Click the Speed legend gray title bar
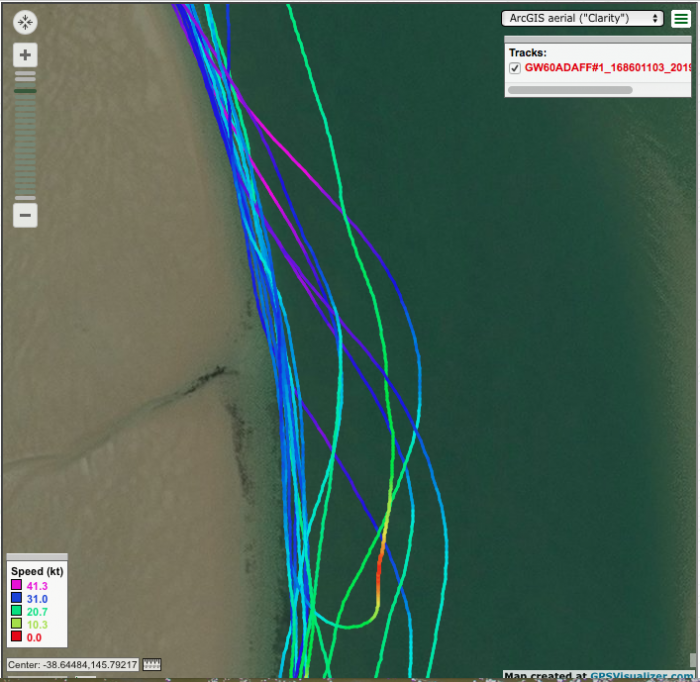Screen dimensions: 700x682 pyautogui.click(x=37, y=557)
